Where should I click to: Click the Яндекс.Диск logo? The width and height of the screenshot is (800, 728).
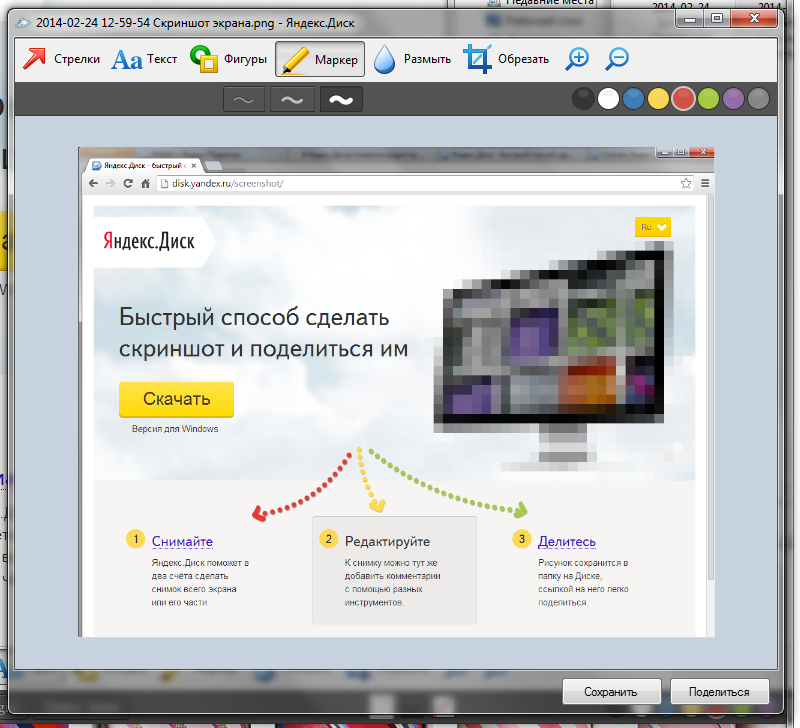[x=149, y=241]
